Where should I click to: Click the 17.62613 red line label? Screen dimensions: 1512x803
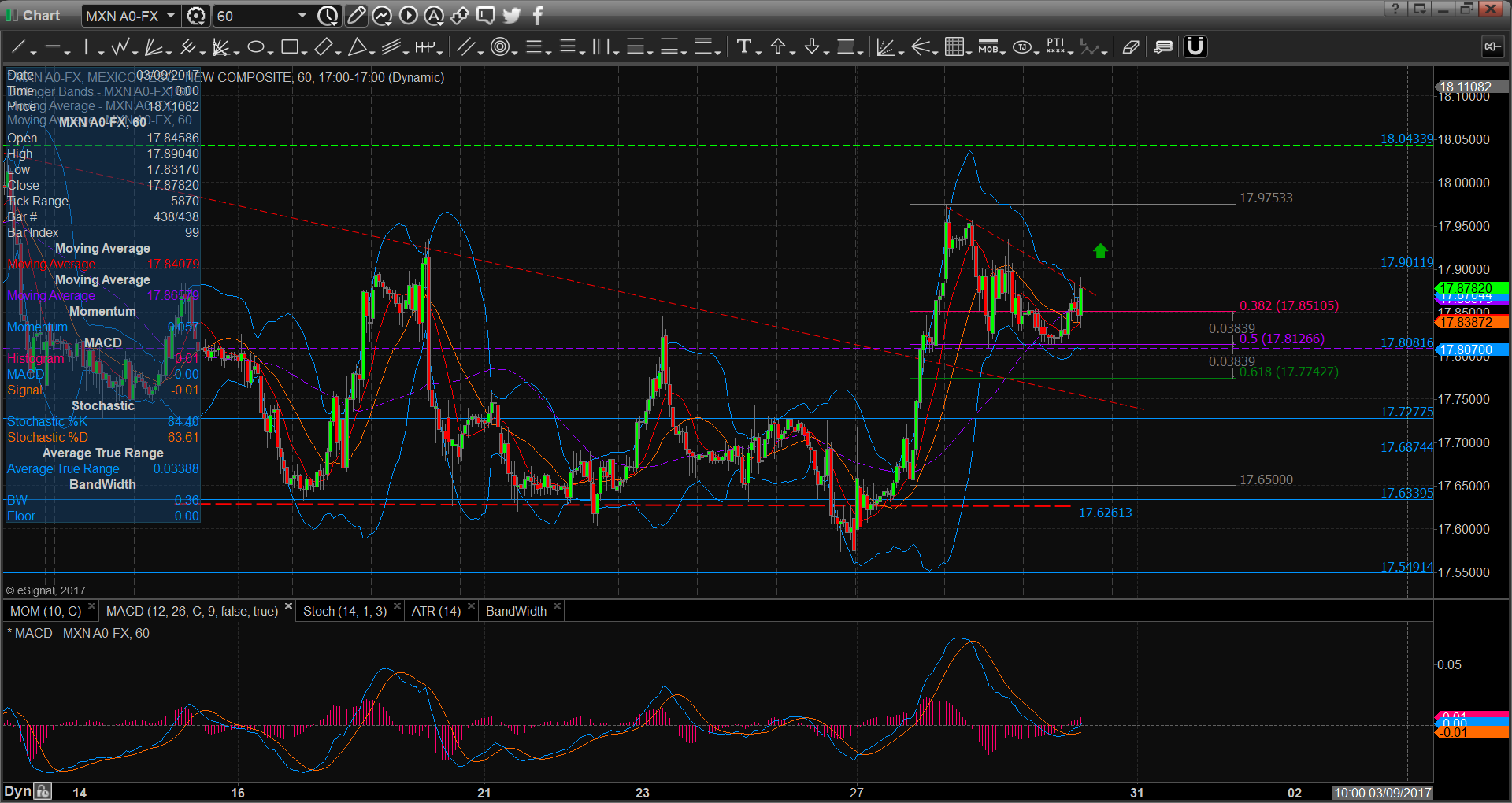(x=1105, y=513)
